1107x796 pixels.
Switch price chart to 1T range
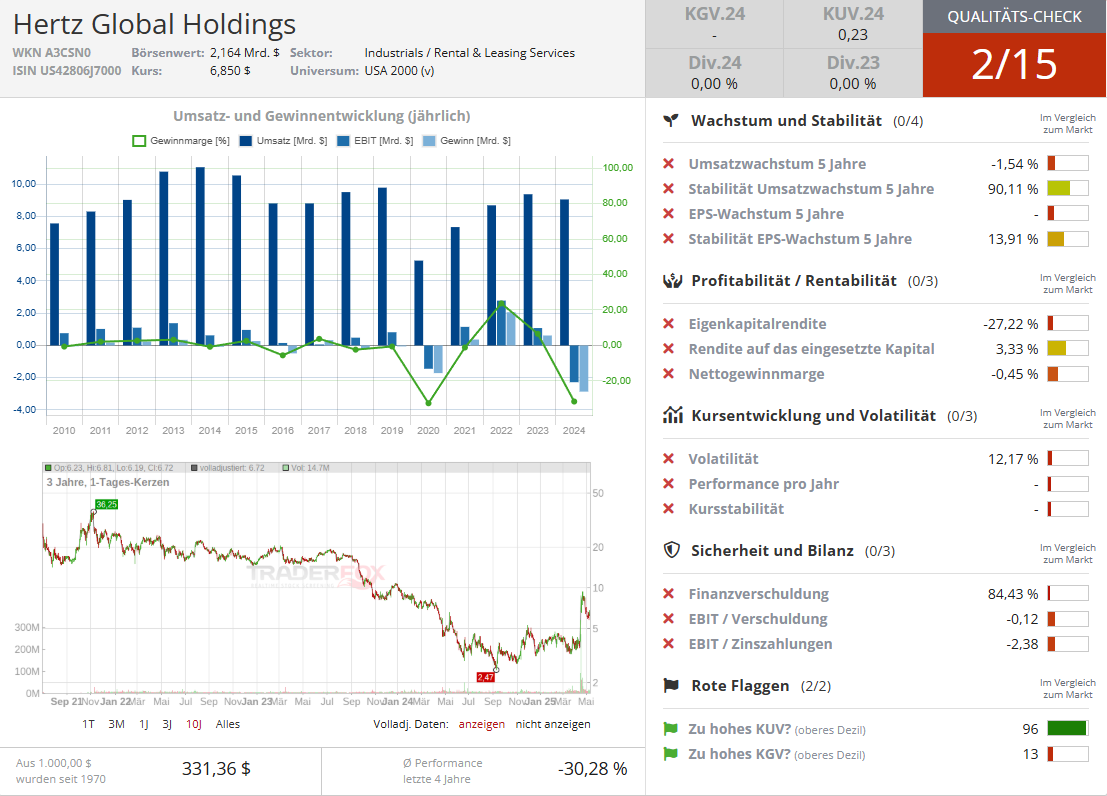88,724
